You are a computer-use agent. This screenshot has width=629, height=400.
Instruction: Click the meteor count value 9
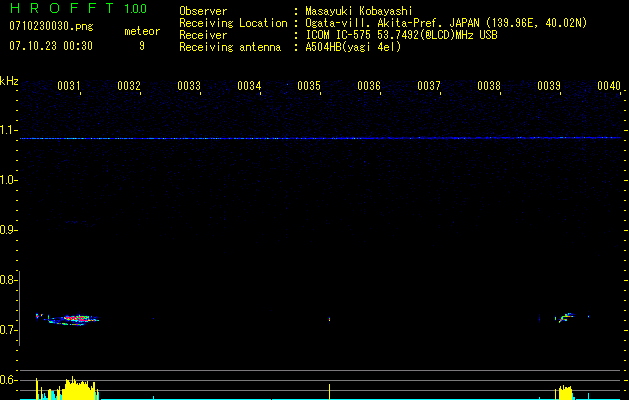click(x=142, y=46)
